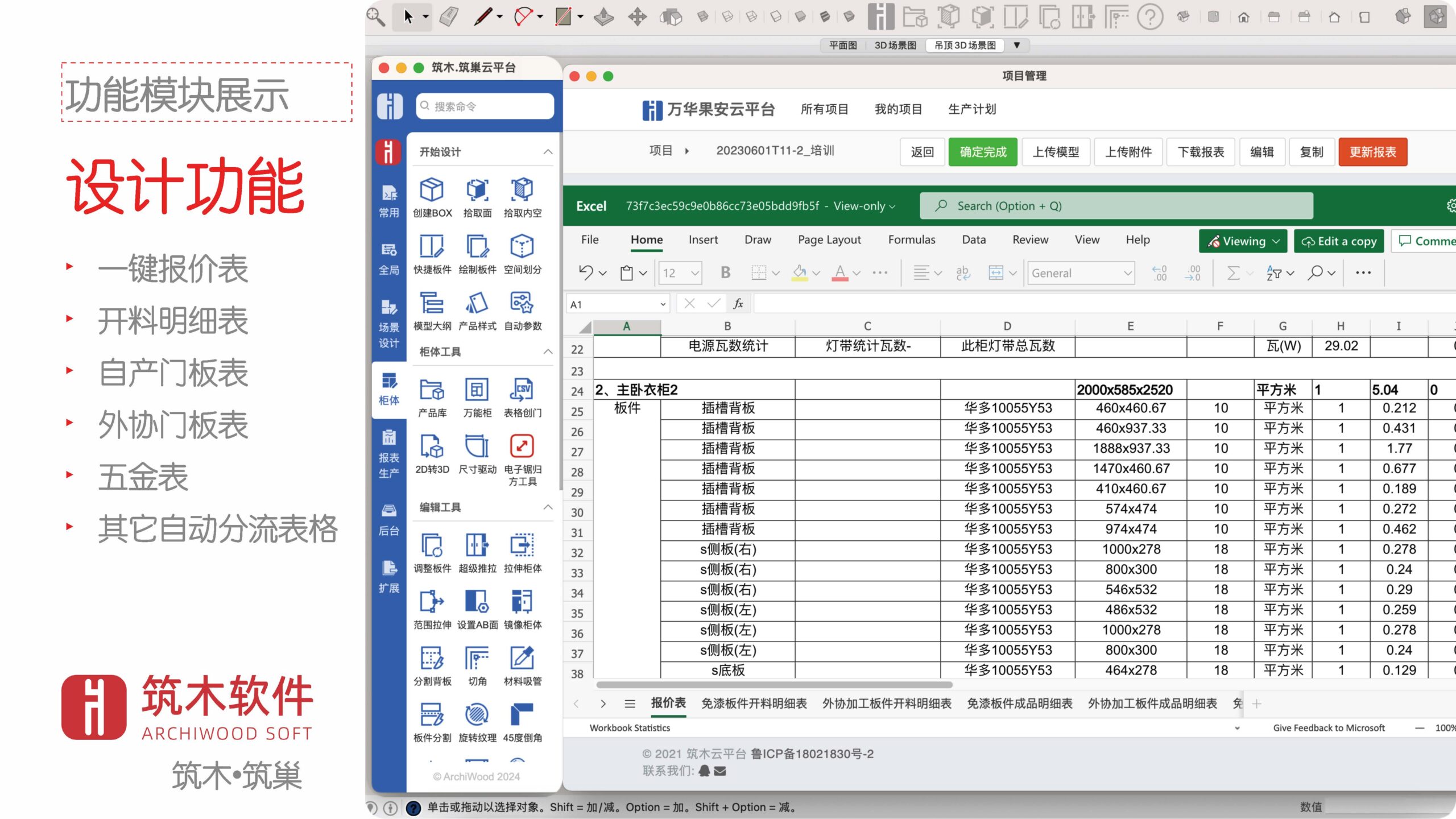Open the 柜体 section in the sidebar

(x=389, y=387)
